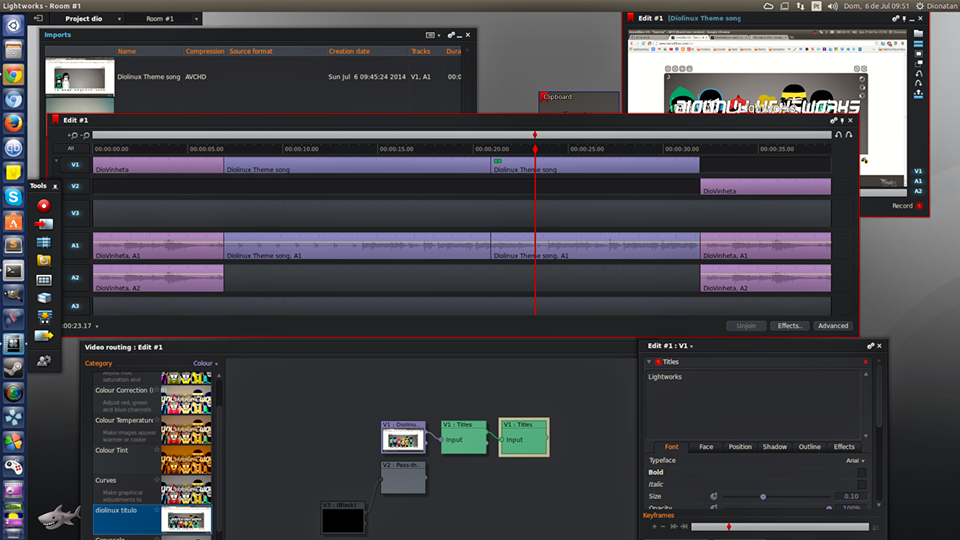Open the bin tiles tool in Tools panel
The image size is (960, 540).
point(43,280)
